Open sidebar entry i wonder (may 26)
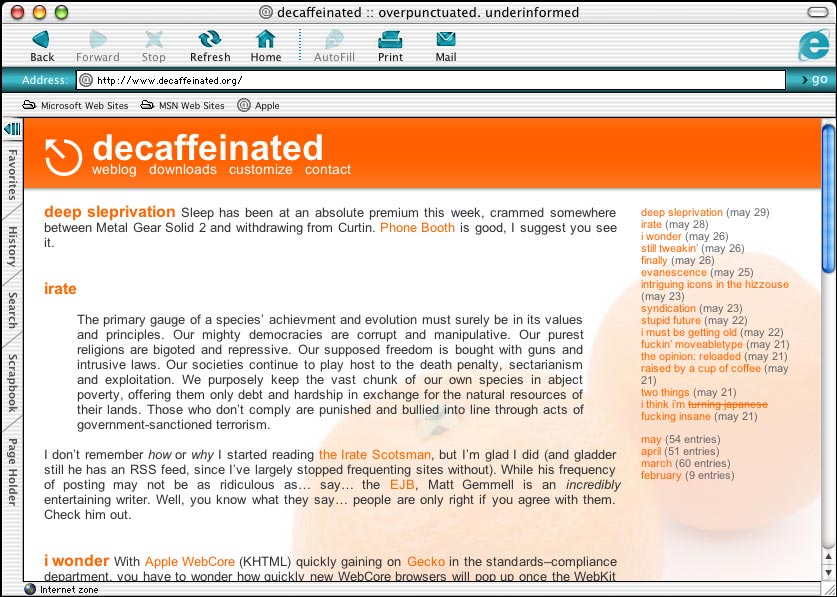The height and width of the screenshot is (597, 837). [661, 236]
